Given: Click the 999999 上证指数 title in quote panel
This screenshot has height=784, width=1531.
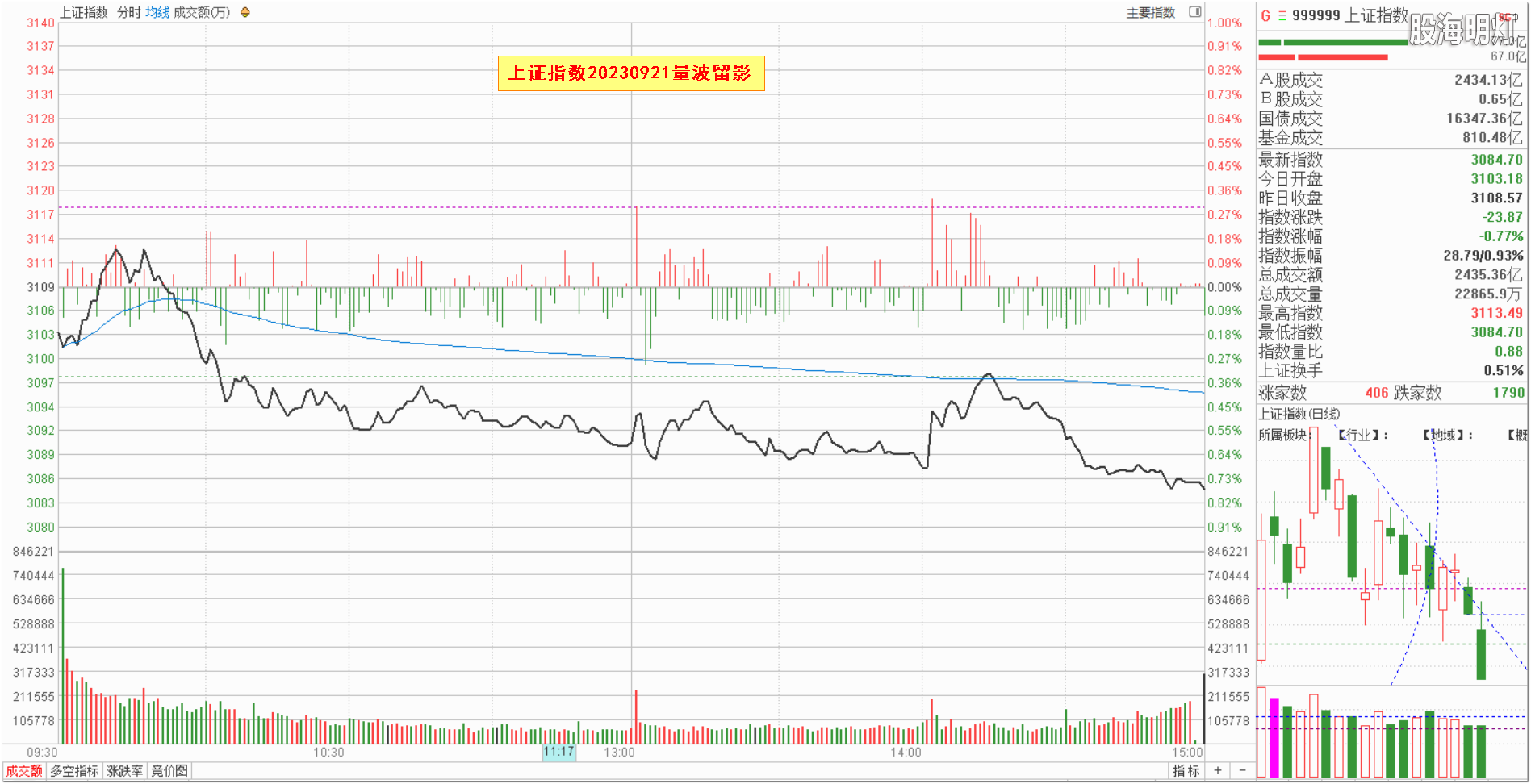Looking at the screenshot, I should tap(1349, 15).
